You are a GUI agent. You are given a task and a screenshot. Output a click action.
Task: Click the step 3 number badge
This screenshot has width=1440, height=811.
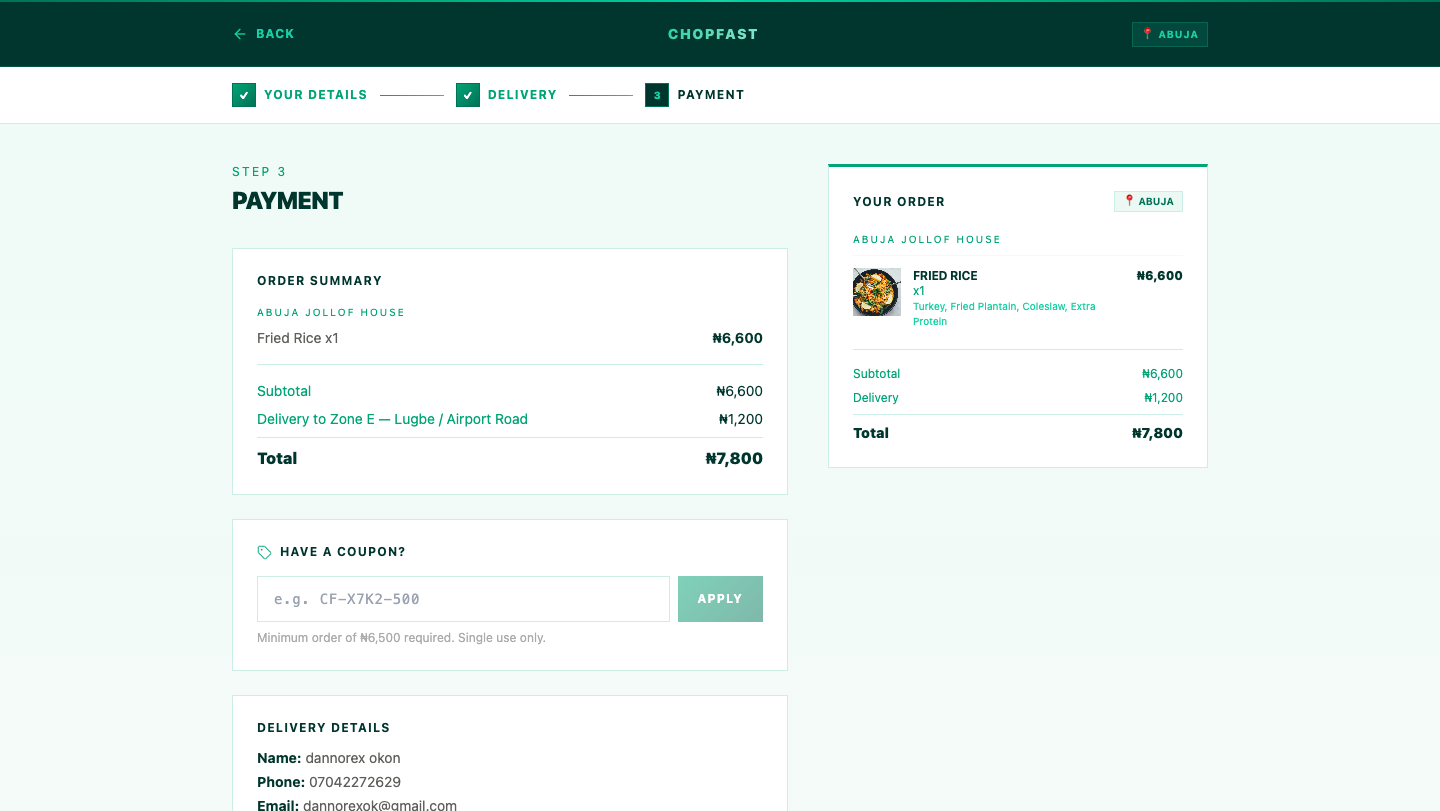[x=657, y=95]
